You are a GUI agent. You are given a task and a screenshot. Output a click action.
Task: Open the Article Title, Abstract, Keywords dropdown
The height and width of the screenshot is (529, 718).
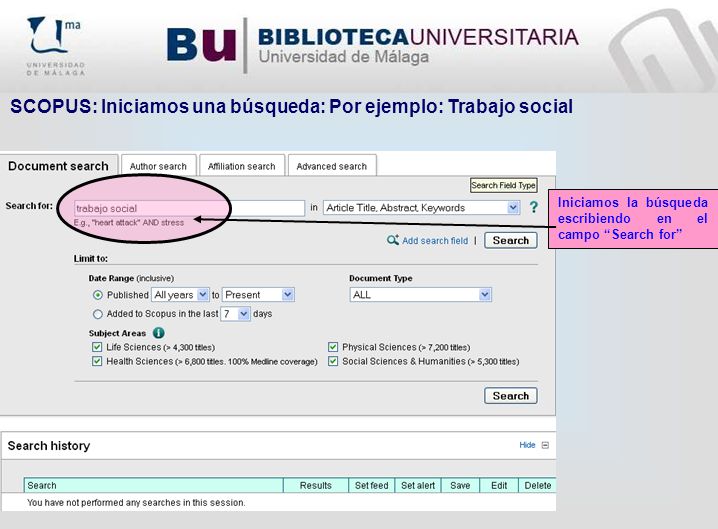(x=421, y=208)
